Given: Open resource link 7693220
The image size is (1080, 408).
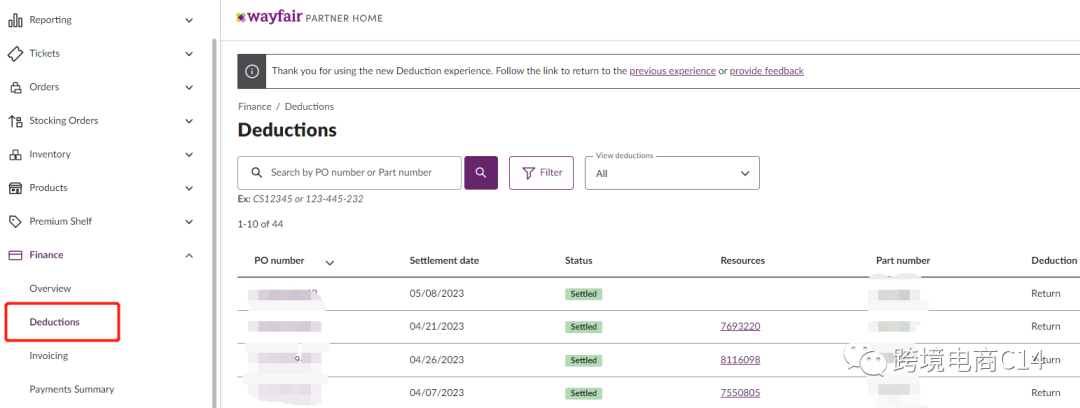Looking at the screenshot, I should pyautogui.click(x=740, y=327).
